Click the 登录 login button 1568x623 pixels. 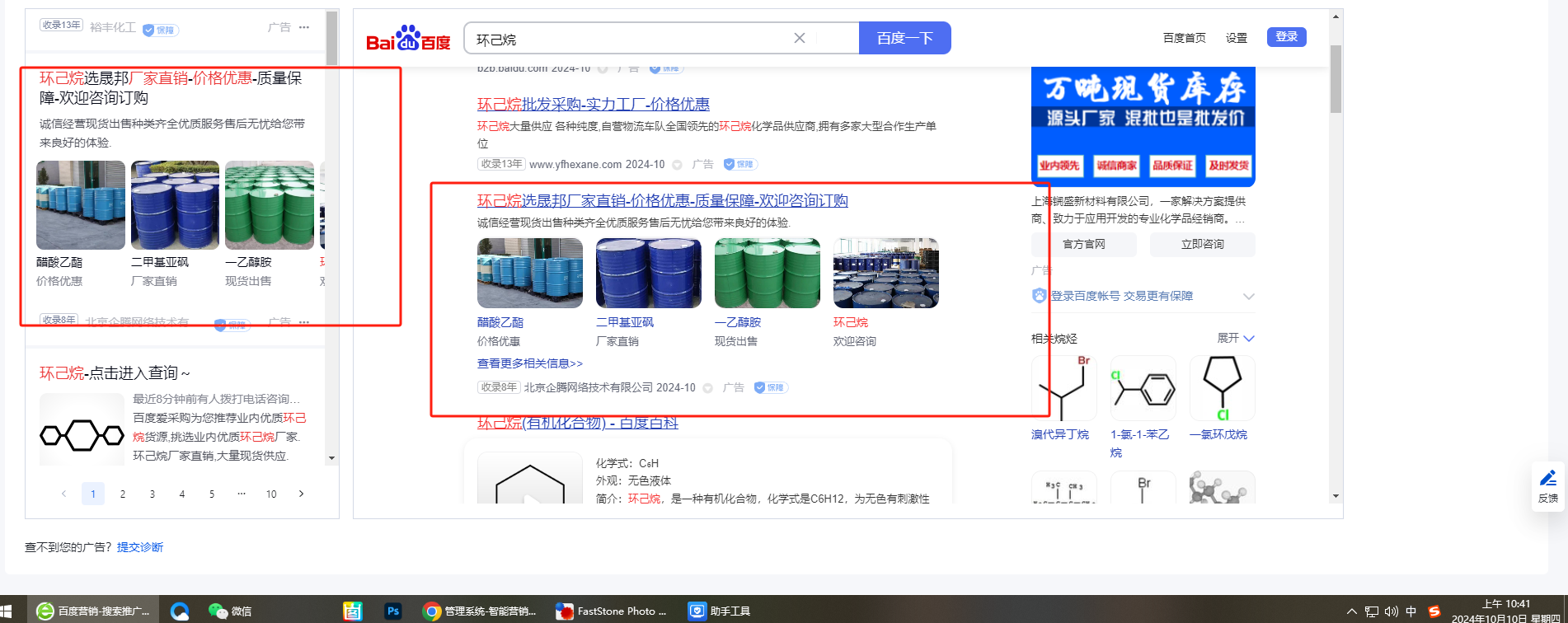(1286, 36)
